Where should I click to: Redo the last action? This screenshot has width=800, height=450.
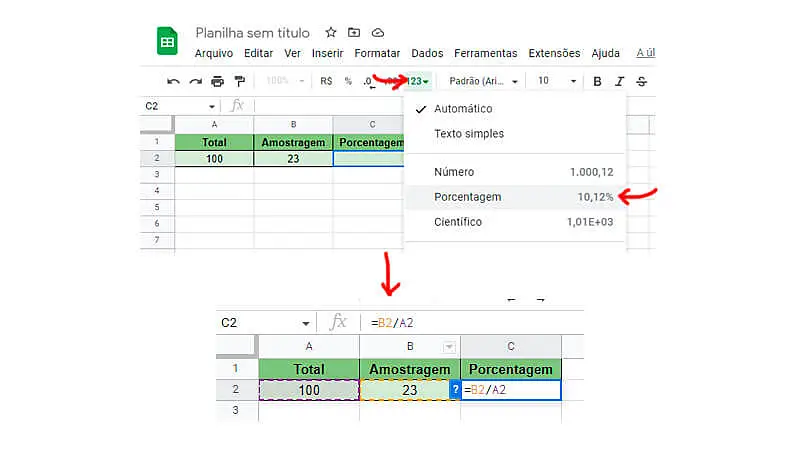(195, 81)
